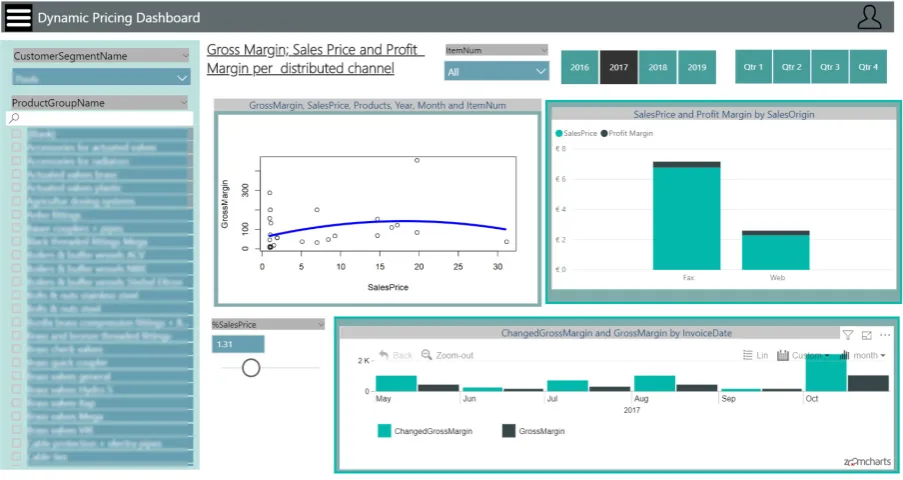Open the user profile icon

pyautogui.click(x=869, y=17)
